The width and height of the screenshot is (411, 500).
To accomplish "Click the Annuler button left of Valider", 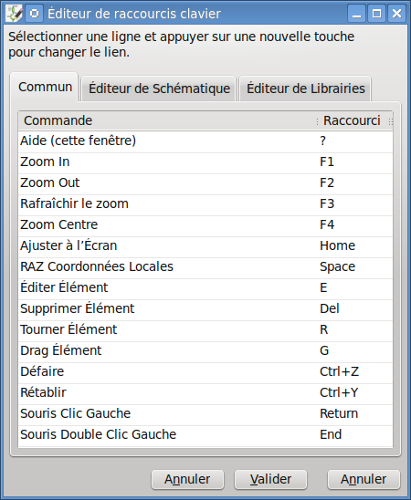I will click(188, 479).
